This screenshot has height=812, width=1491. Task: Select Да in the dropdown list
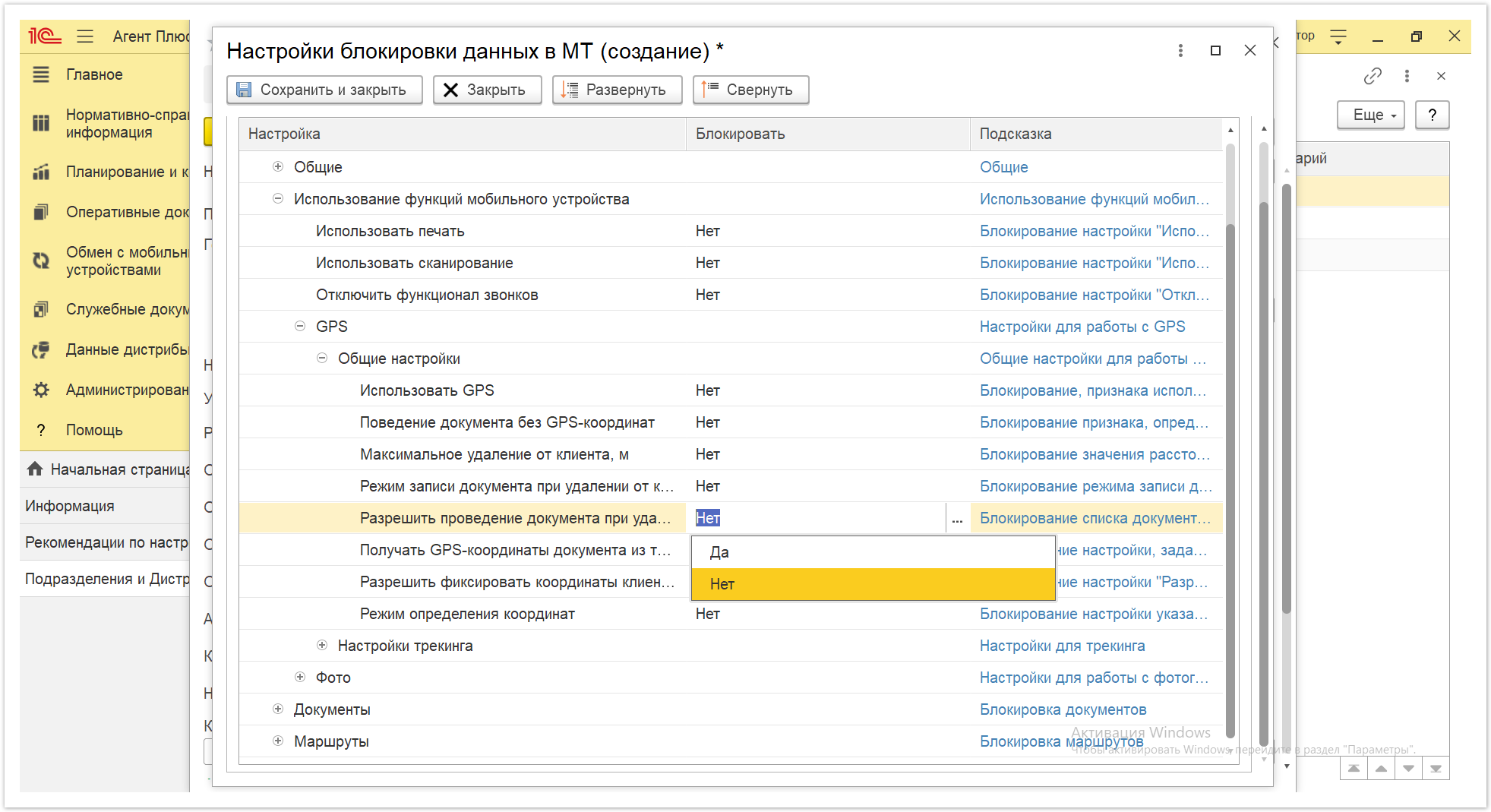[x=873, y=552]
